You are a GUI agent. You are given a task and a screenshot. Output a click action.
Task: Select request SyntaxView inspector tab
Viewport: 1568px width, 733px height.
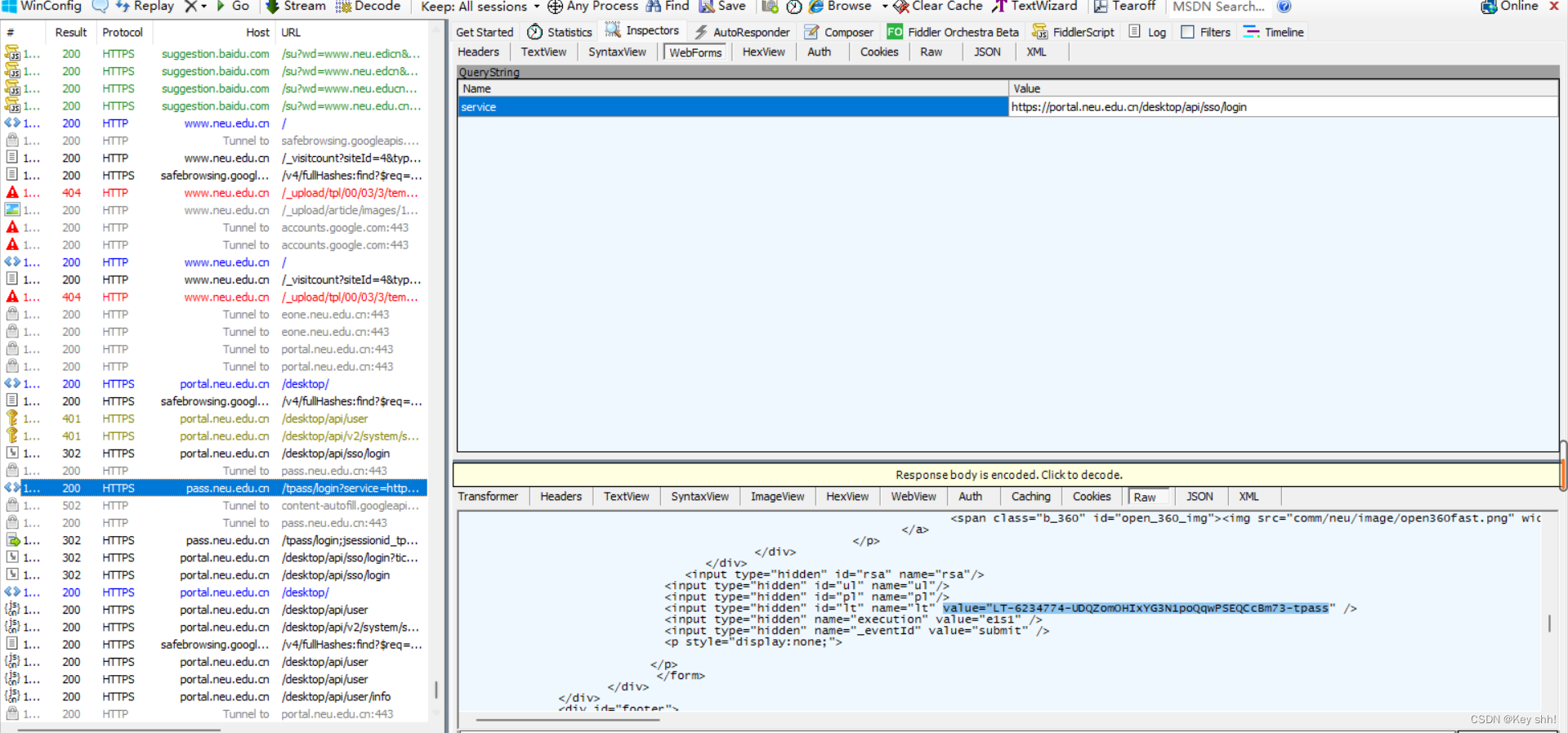click(617, 51)
